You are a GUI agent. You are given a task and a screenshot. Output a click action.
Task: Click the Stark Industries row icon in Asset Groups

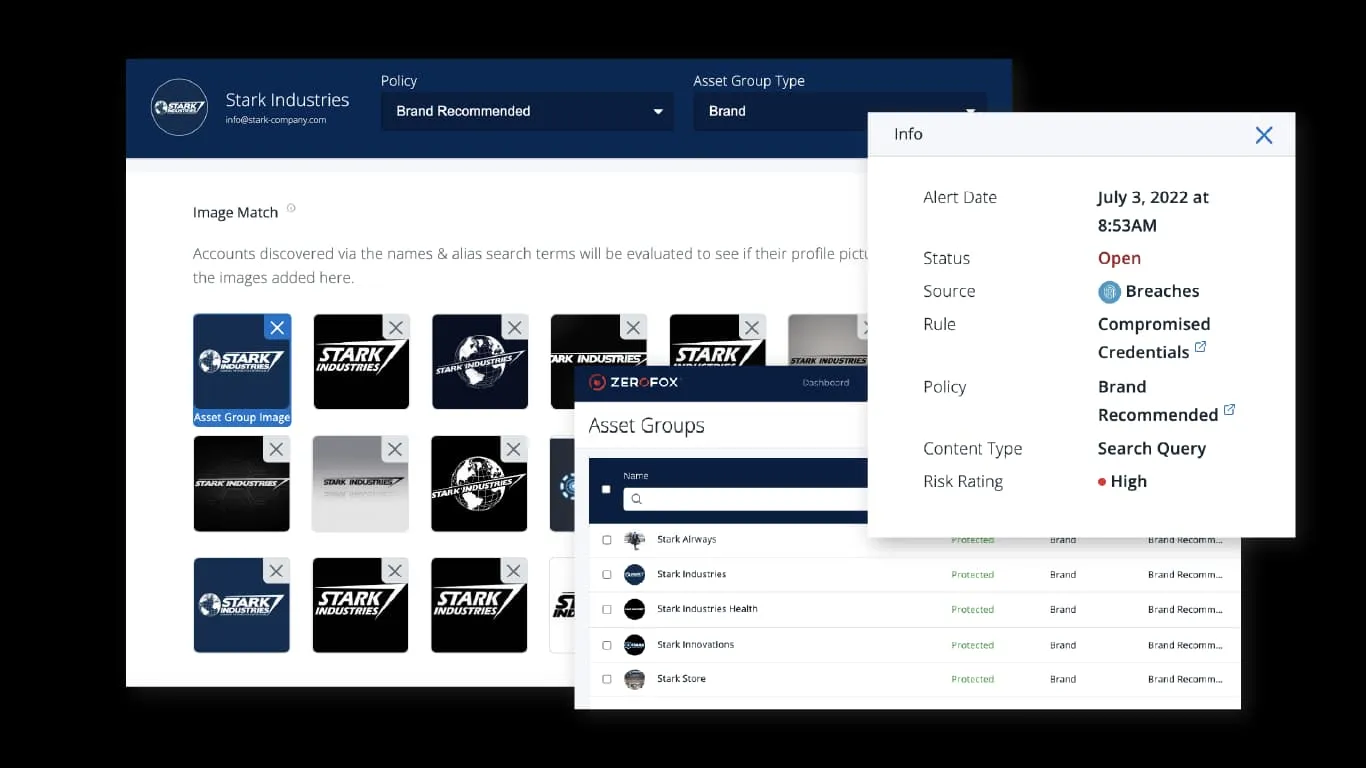(x=634, y=574)
